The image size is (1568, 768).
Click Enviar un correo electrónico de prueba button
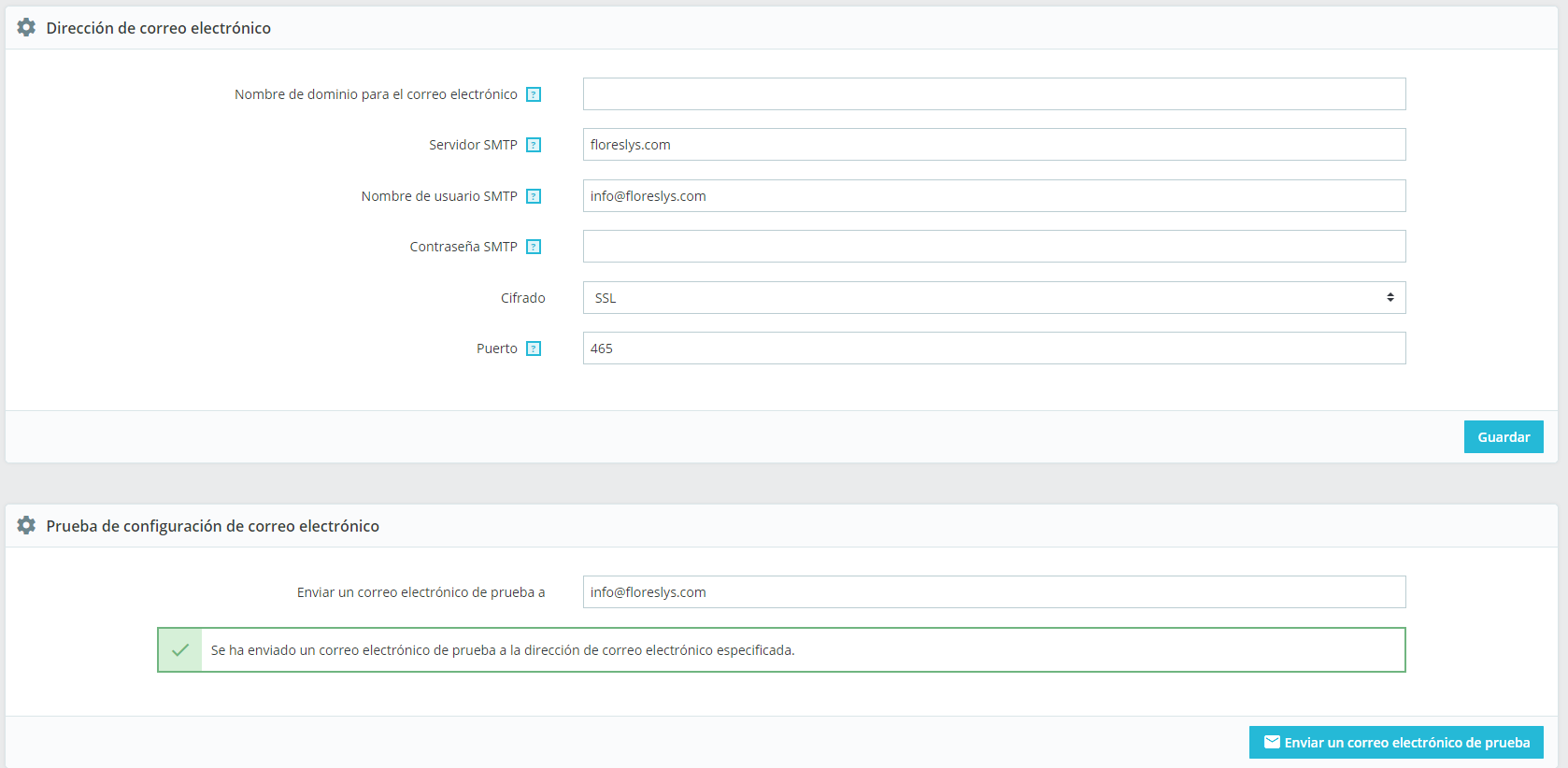tap(1396, 743)
